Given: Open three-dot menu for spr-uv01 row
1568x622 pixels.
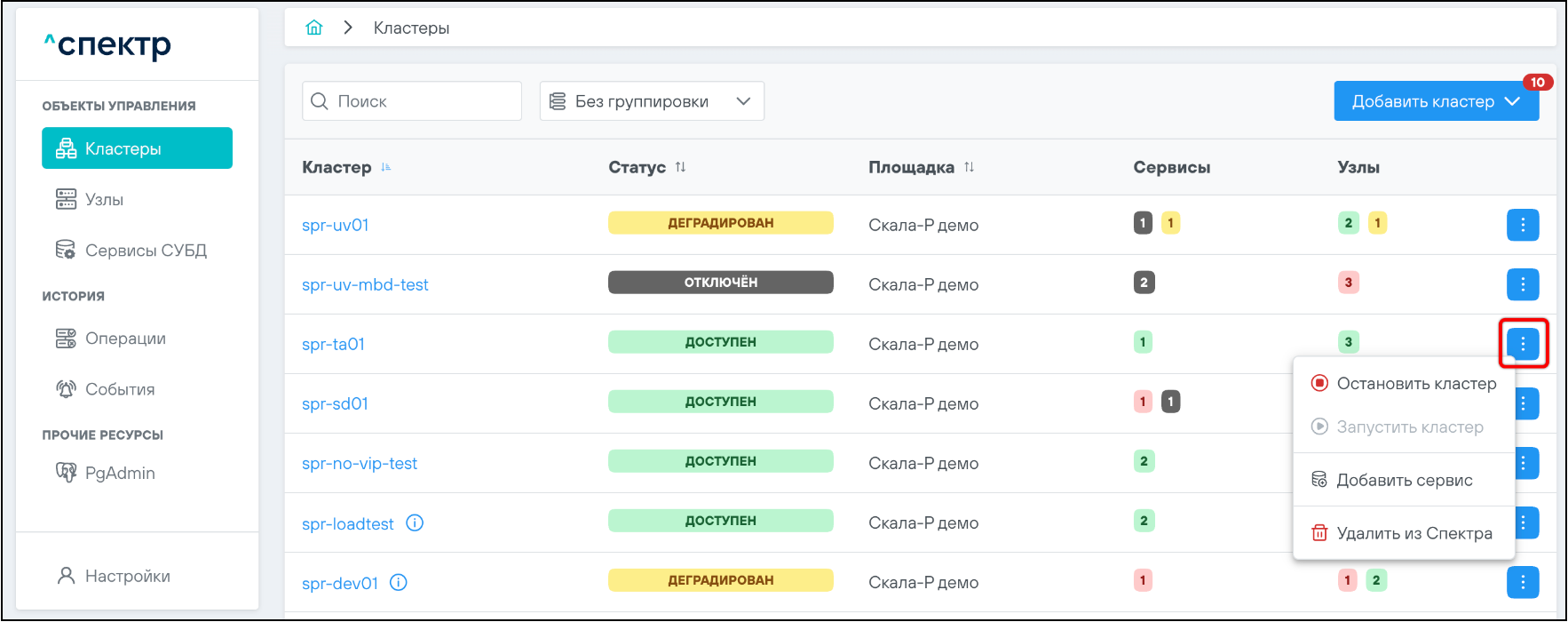Looking at the screenshot, I should pos(1522,225).
